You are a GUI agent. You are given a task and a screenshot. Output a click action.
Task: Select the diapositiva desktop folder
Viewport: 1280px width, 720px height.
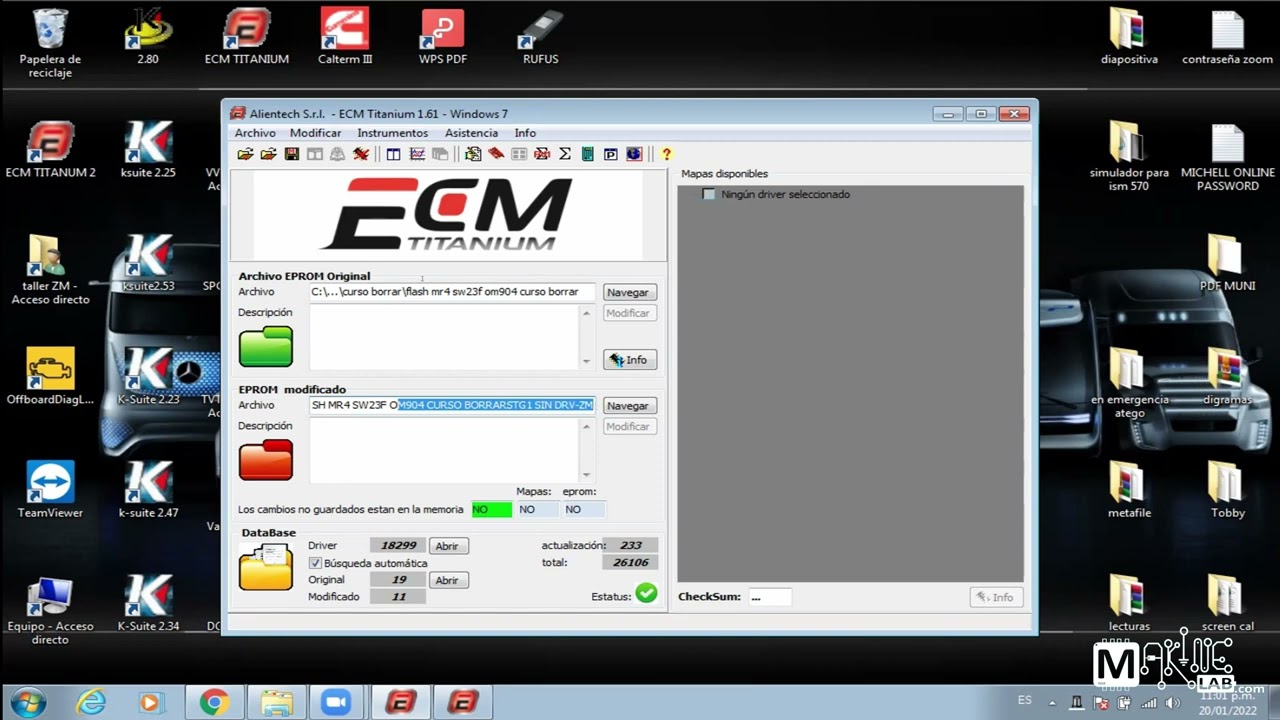click(1129, 36)
